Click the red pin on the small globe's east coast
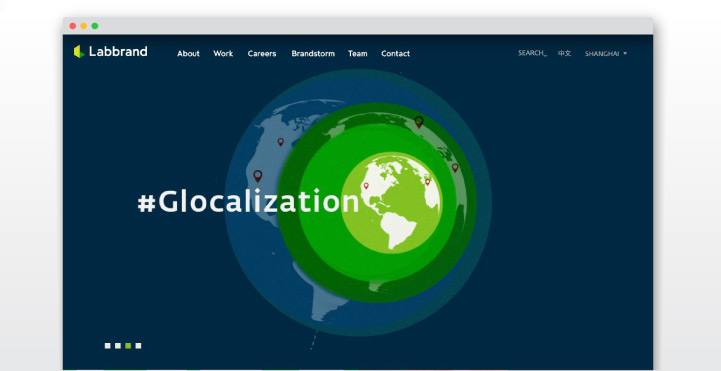The width and height of the screenshot is (721, 371). (x=427, y=182)
